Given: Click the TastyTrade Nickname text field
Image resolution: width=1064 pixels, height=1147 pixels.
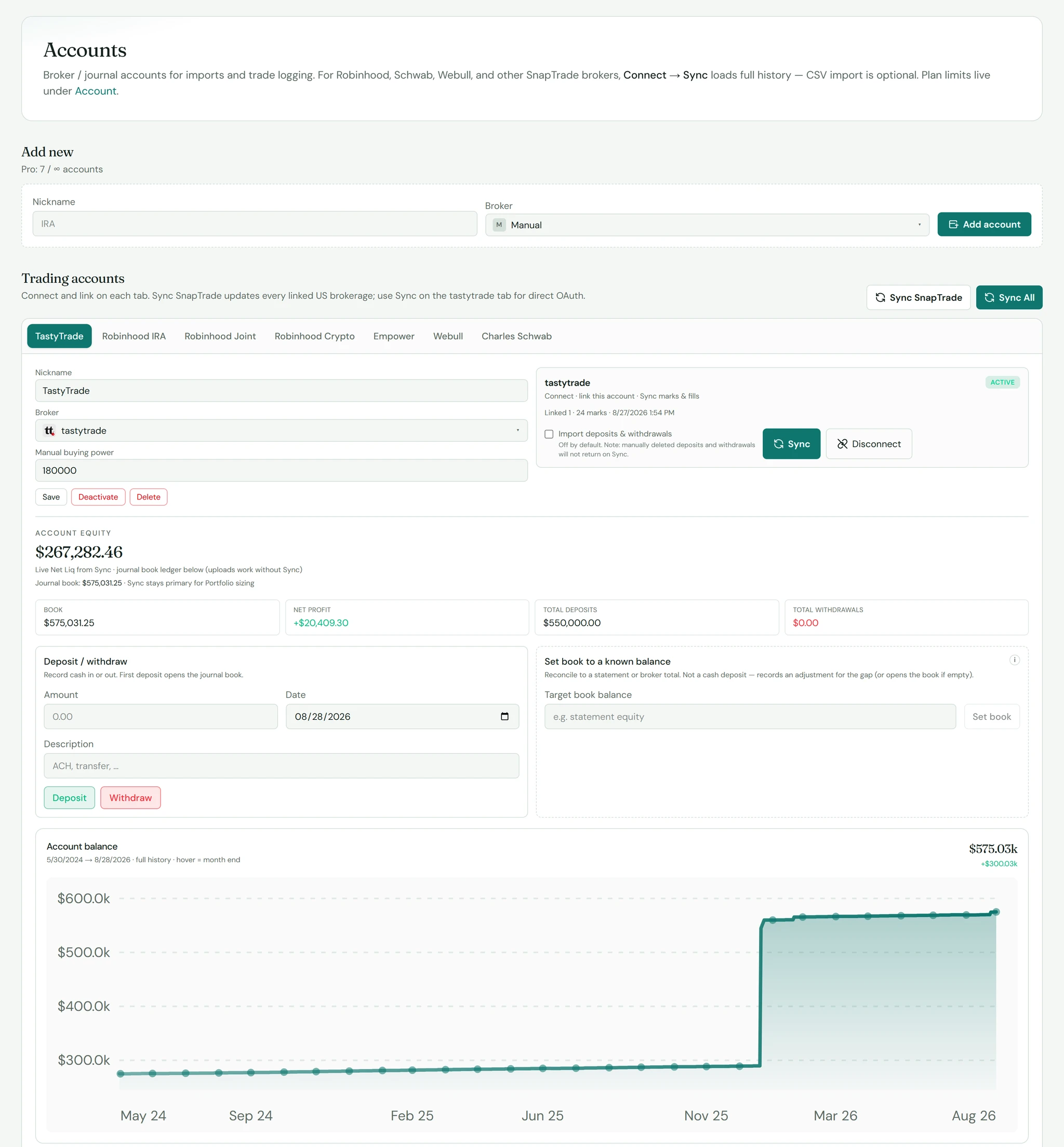Looking at the screenshot, I should point(281,390).
